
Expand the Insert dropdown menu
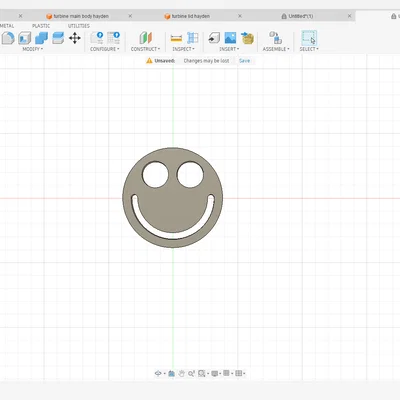point(229,49)
